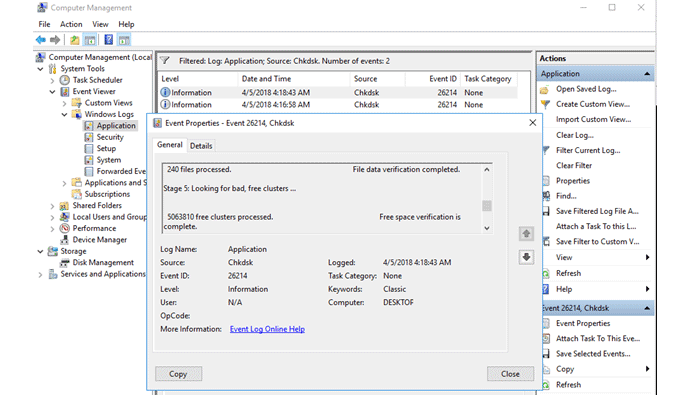Click Clear Filter action
Screen dimensions: 694x418
click(x=574, y=166)
